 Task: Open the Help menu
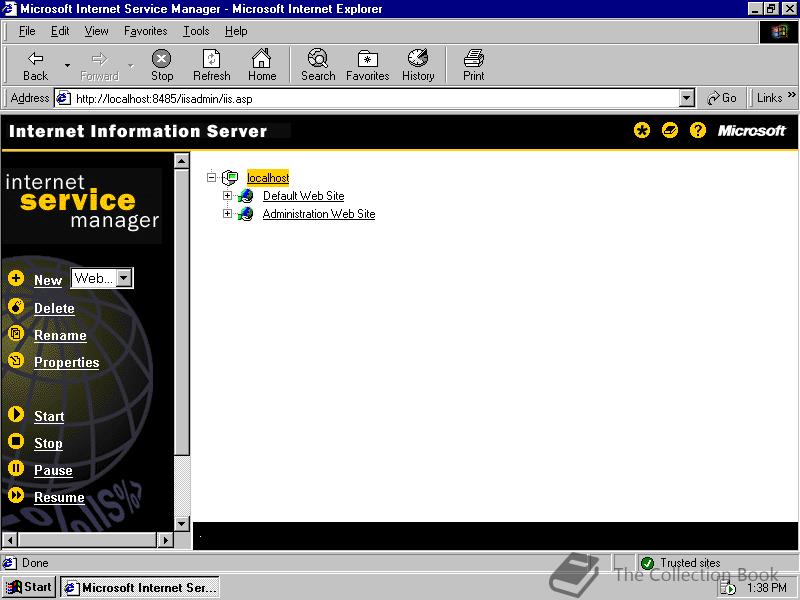pyautogui.click(x=236, y=31)
